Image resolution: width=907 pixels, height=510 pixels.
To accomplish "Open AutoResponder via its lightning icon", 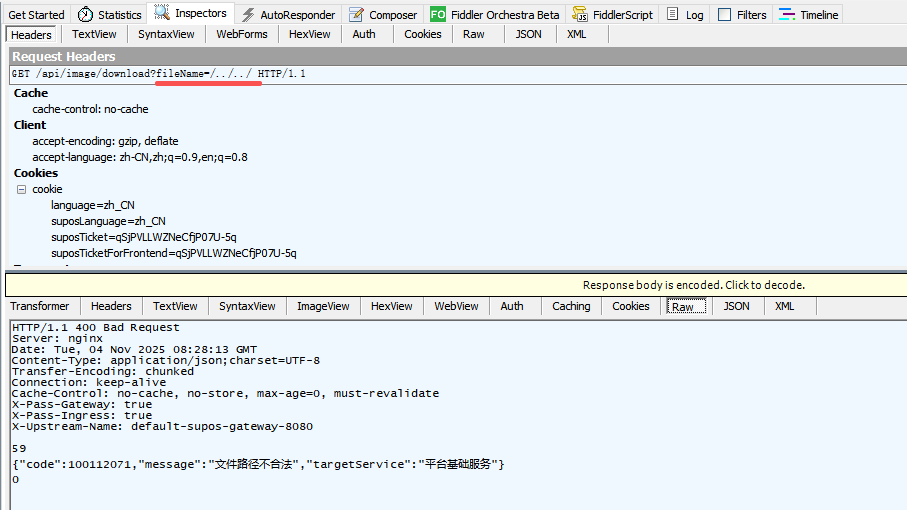I will point(246,15).
